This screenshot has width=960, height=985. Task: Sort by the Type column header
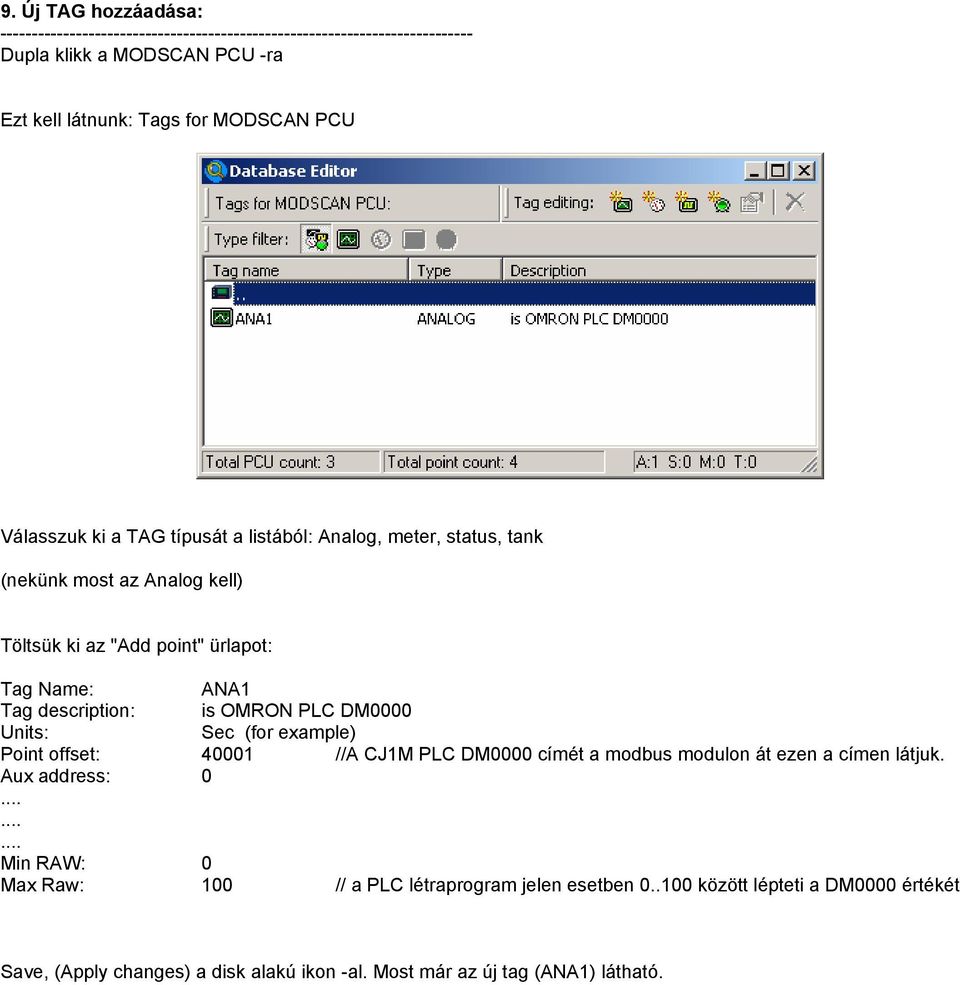(455, 270)
